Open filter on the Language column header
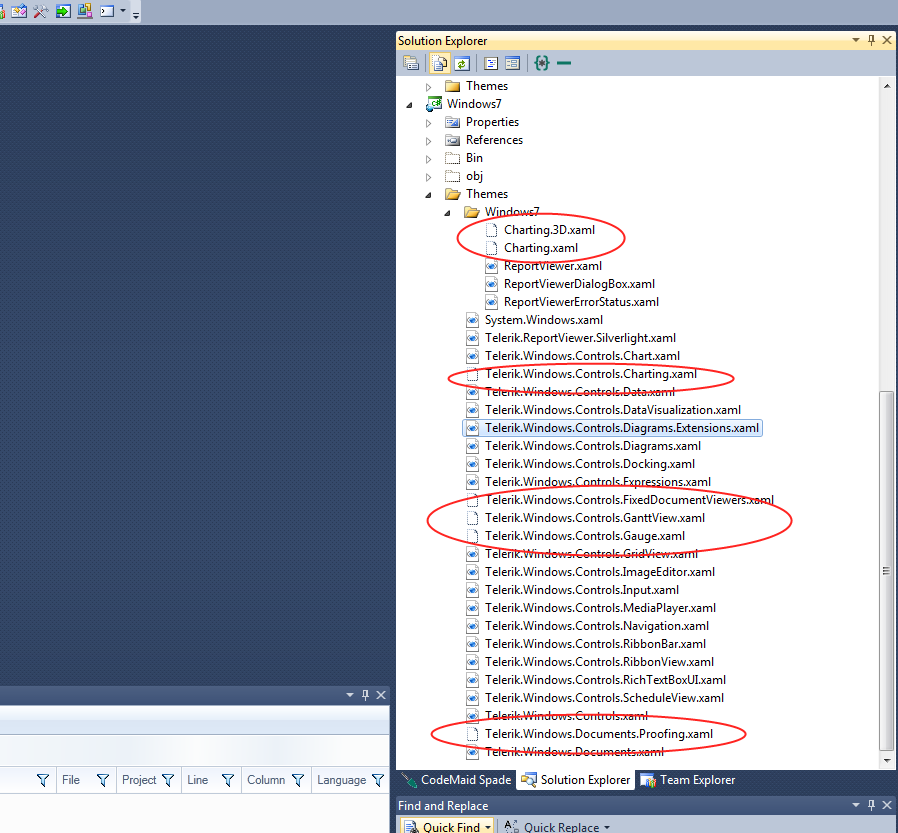The image size is (898, 833). click(378, 780)
